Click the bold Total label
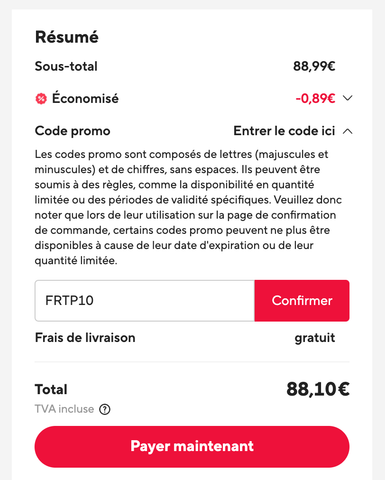385x480 pixels. coord(51,389)
